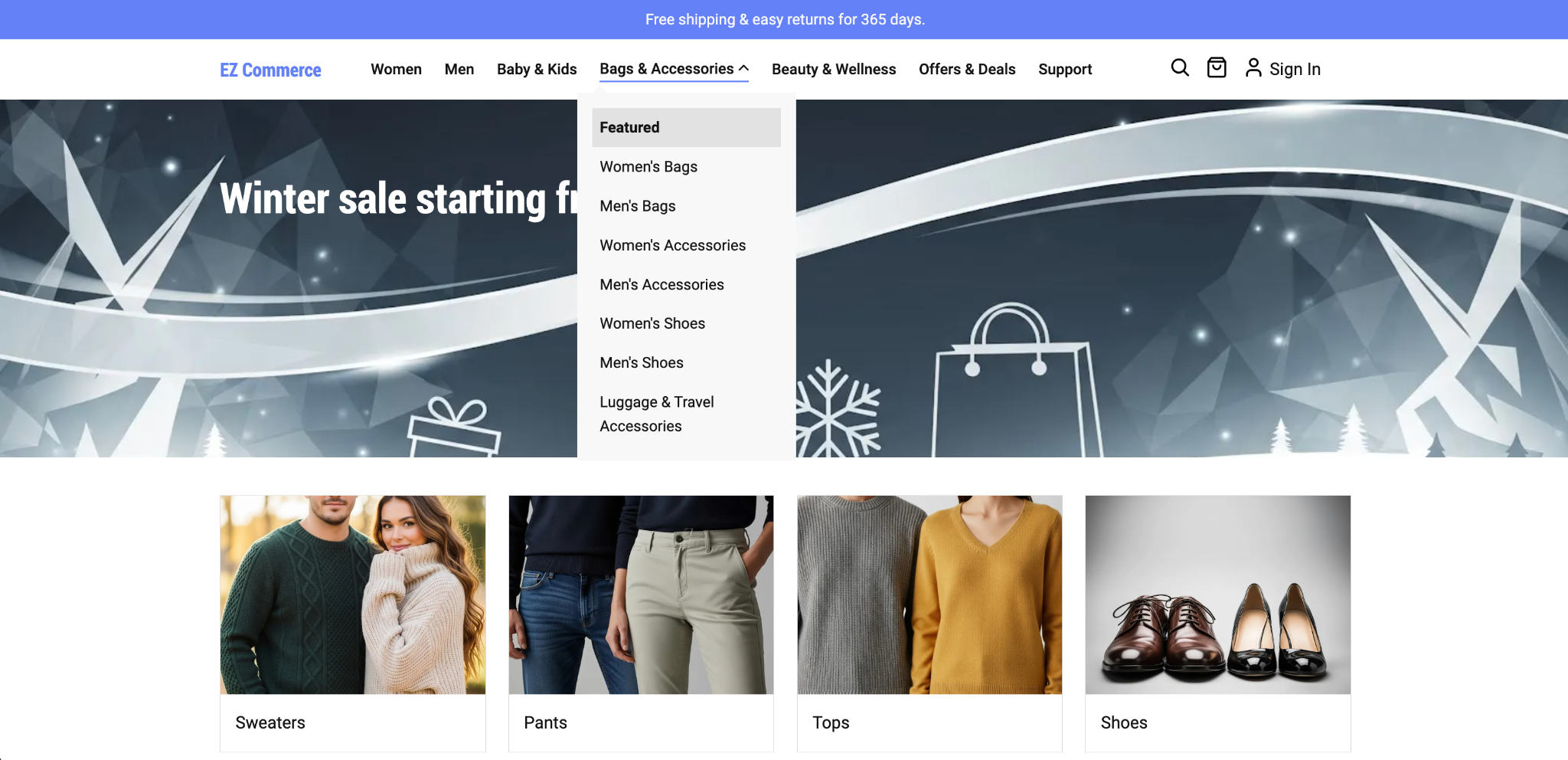Open the Men navigation menu
The width and height of the screenshot is (1568, 760).
pos(459,69)
